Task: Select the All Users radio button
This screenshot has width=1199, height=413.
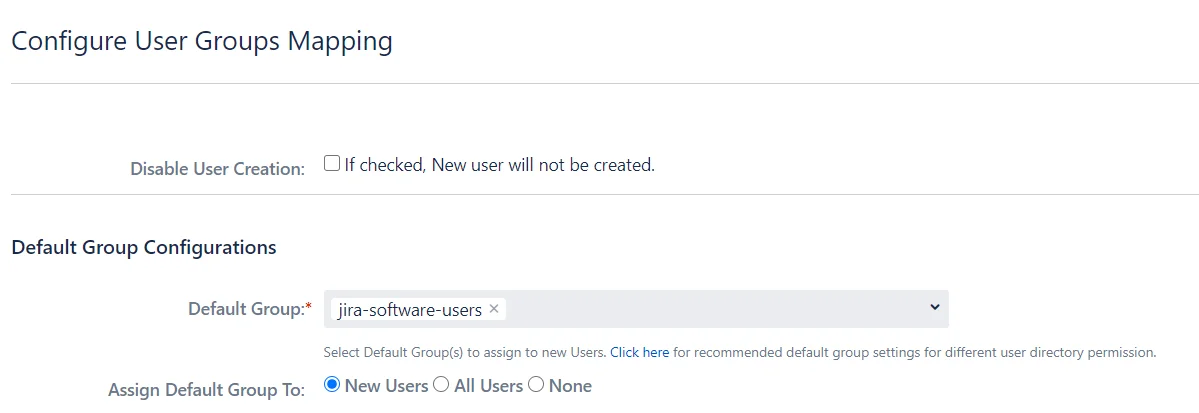Action: click(441, 385)
